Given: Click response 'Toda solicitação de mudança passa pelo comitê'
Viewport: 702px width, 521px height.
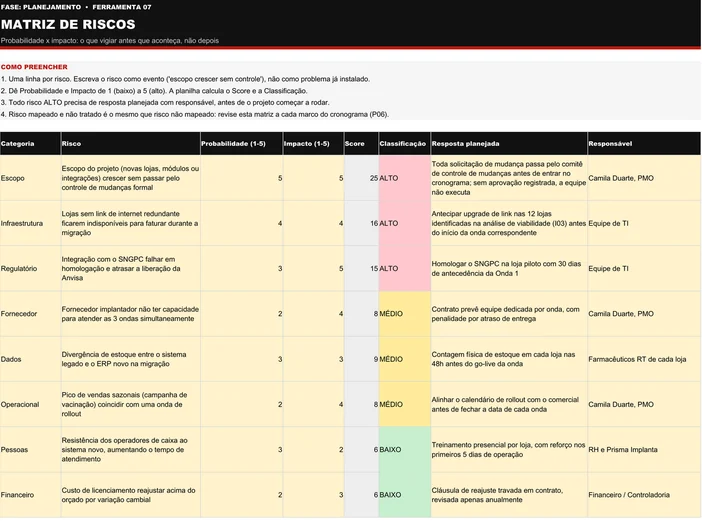Looking at the screenshot, I should click(509, 178).
